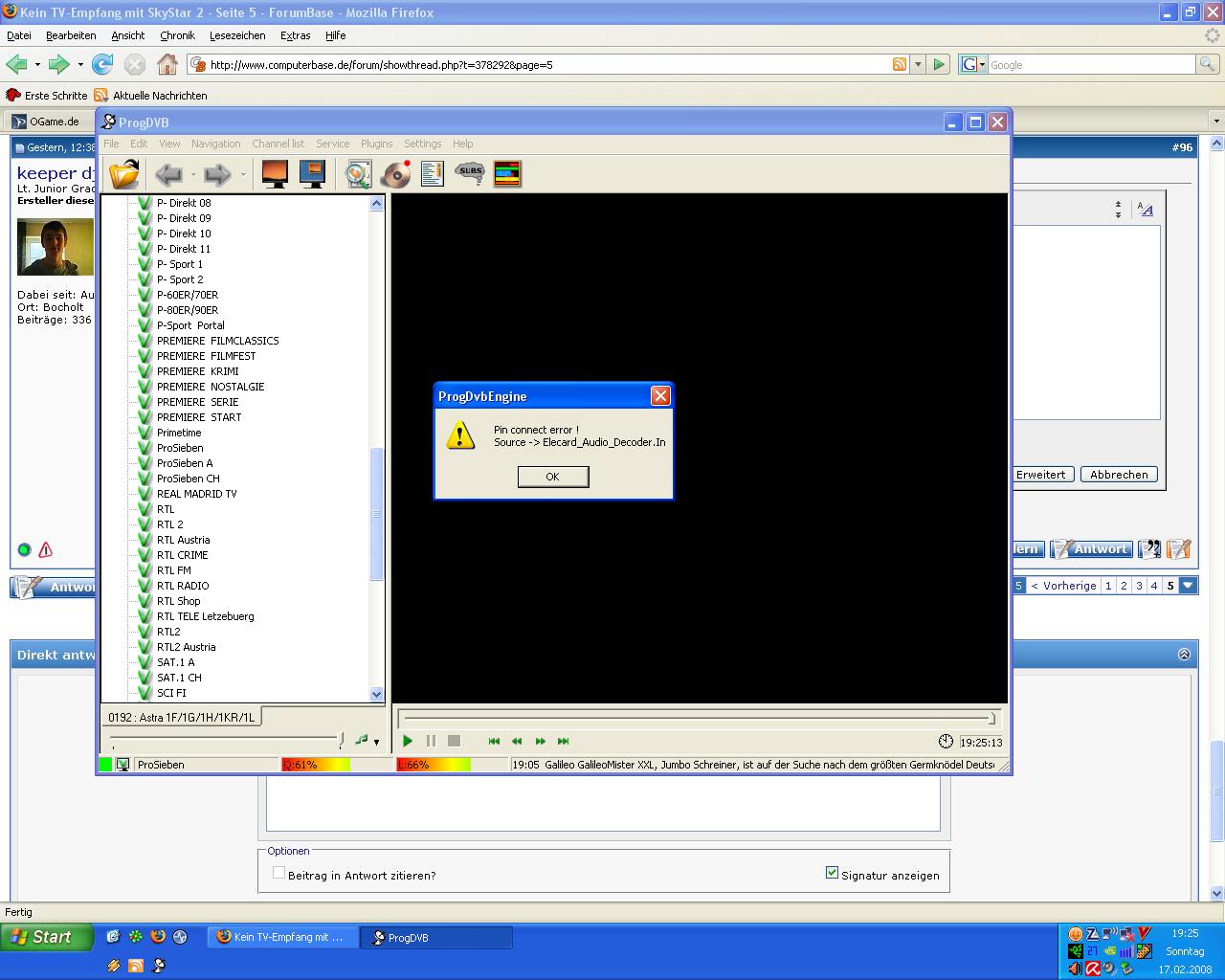Open channel search magnifier icon

click(358, 173)
